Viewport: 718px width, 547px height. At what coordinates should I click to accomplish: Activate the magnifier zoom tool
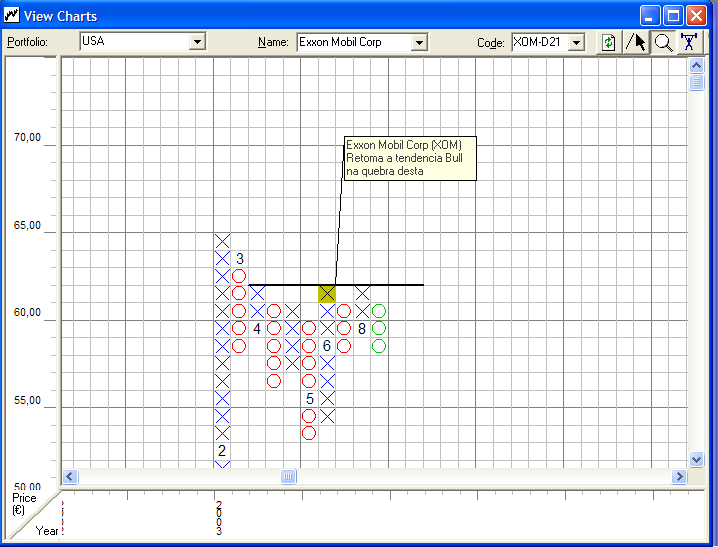coord(663,42)
